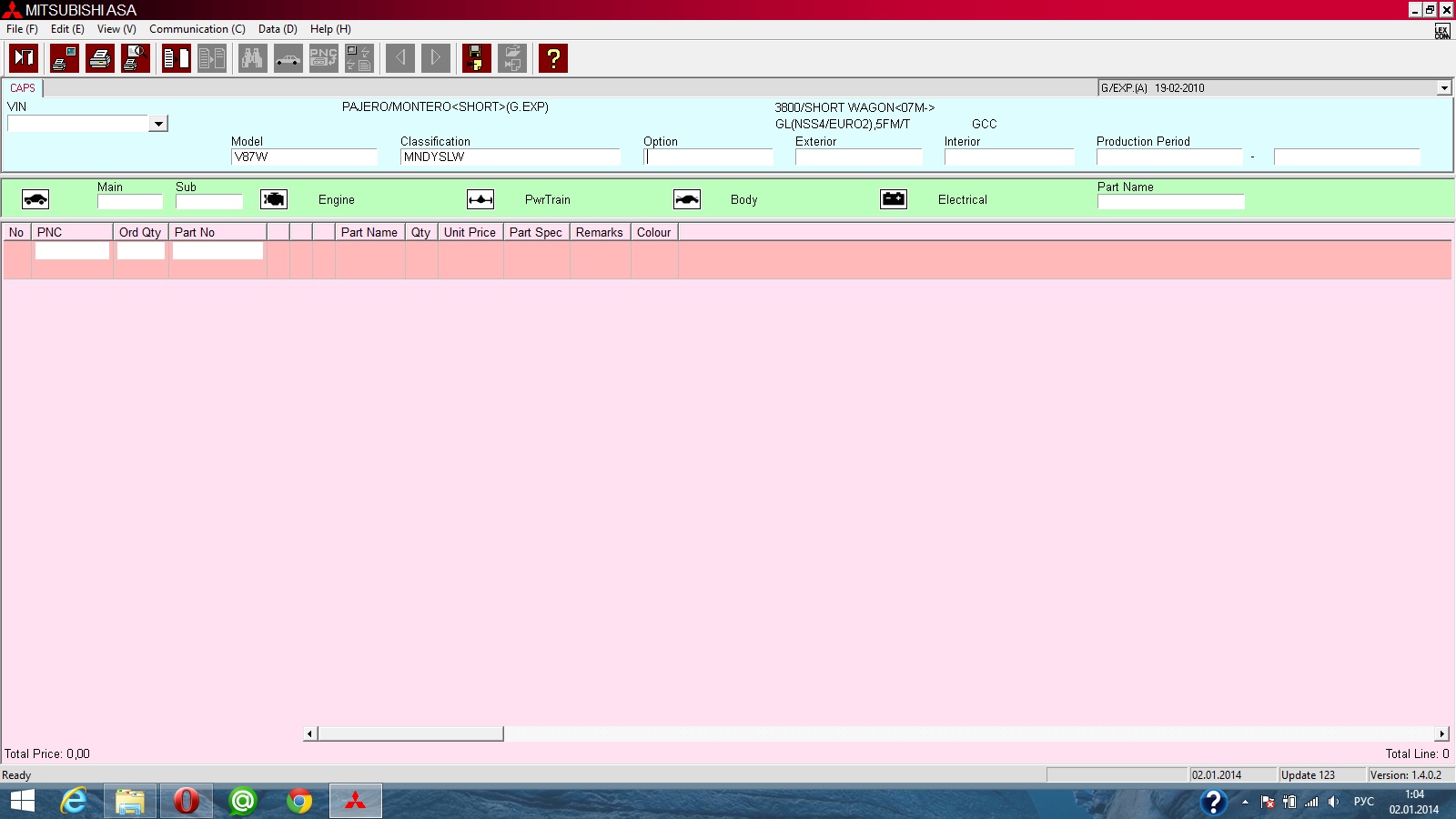Click the yellow question mark help icon

tap(553, 58)
